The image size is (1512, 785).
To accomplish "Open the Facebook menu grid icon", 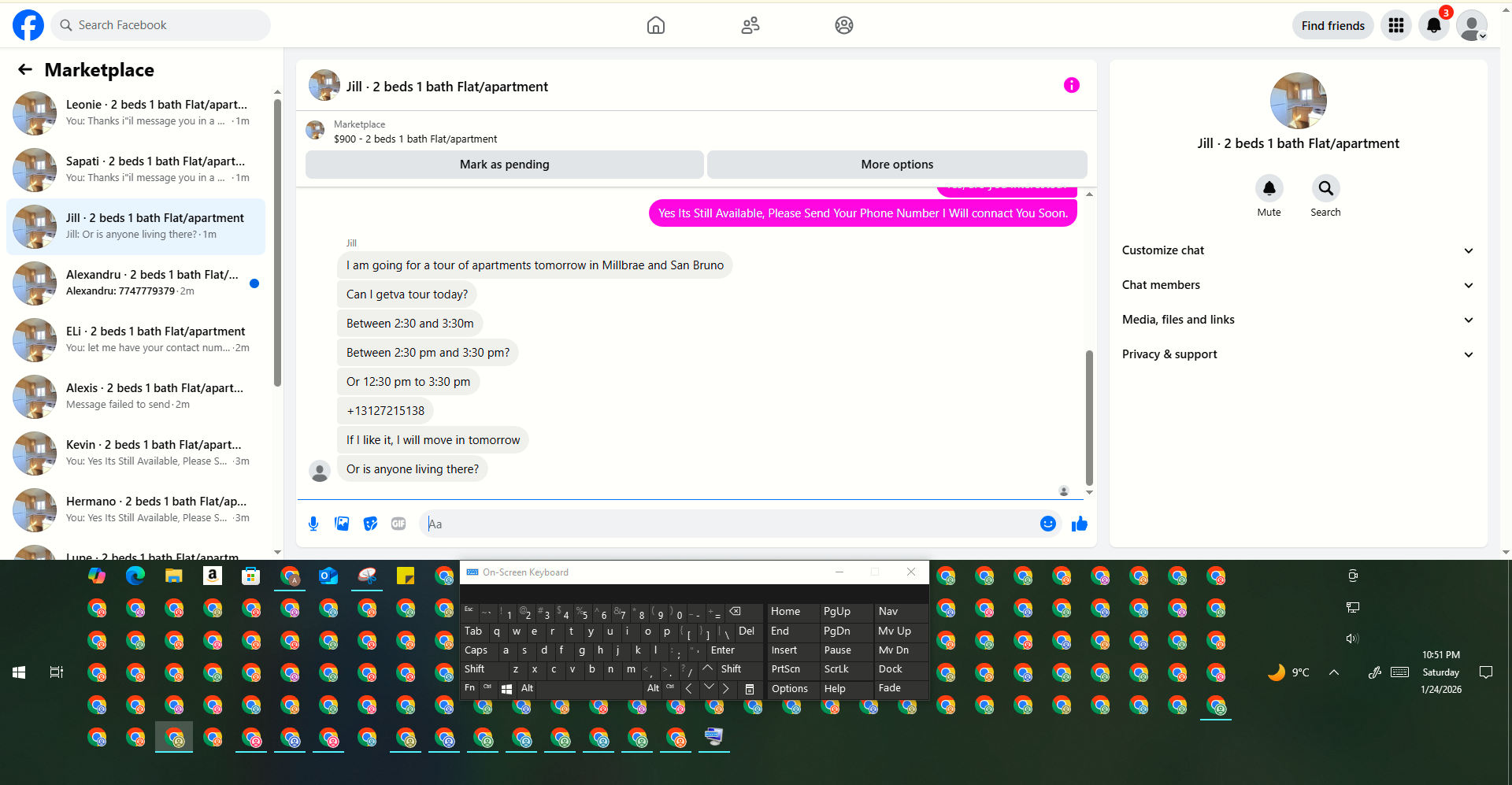I will 1396,25.
